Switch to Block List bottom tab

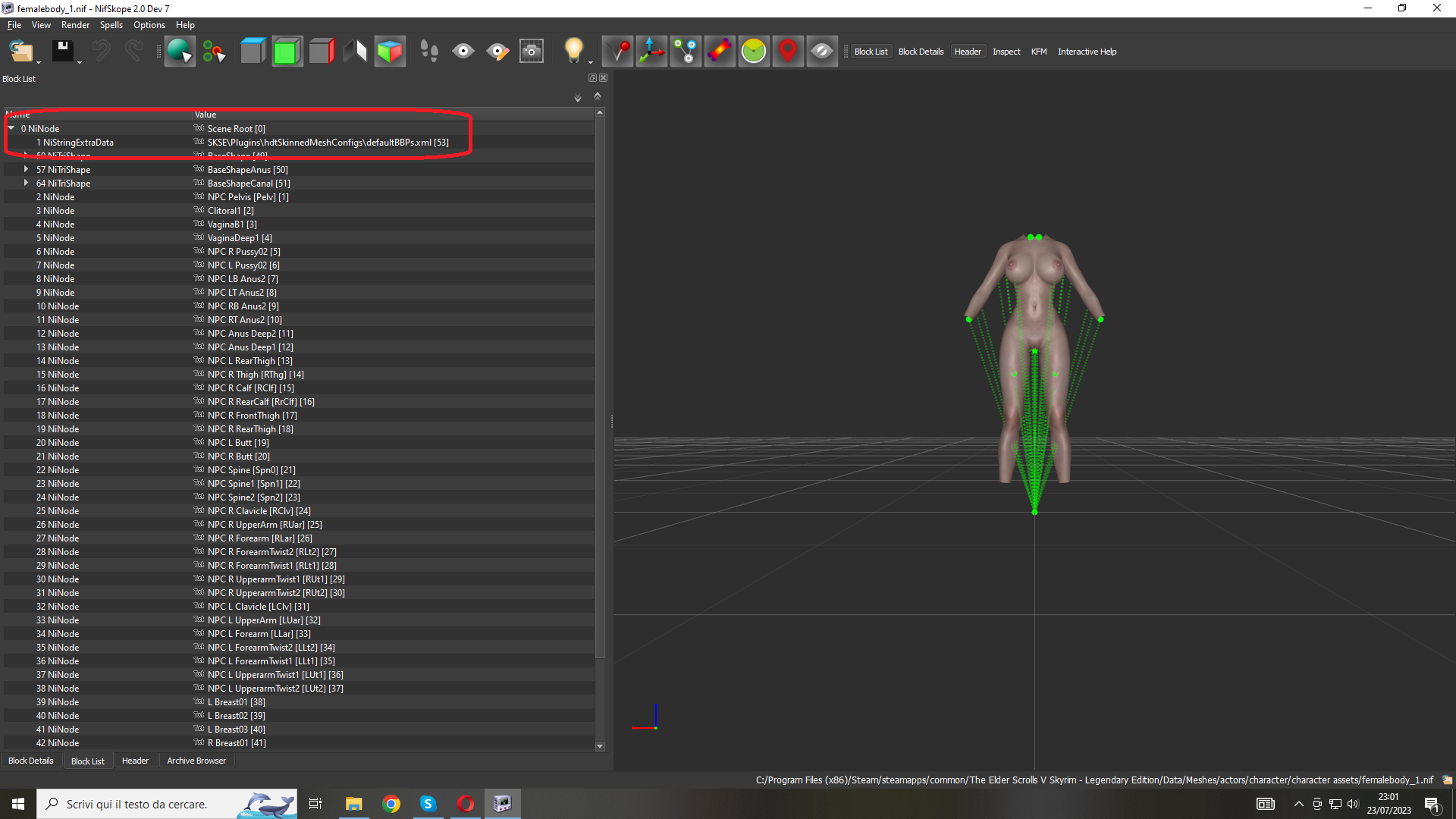pos(88,761)
